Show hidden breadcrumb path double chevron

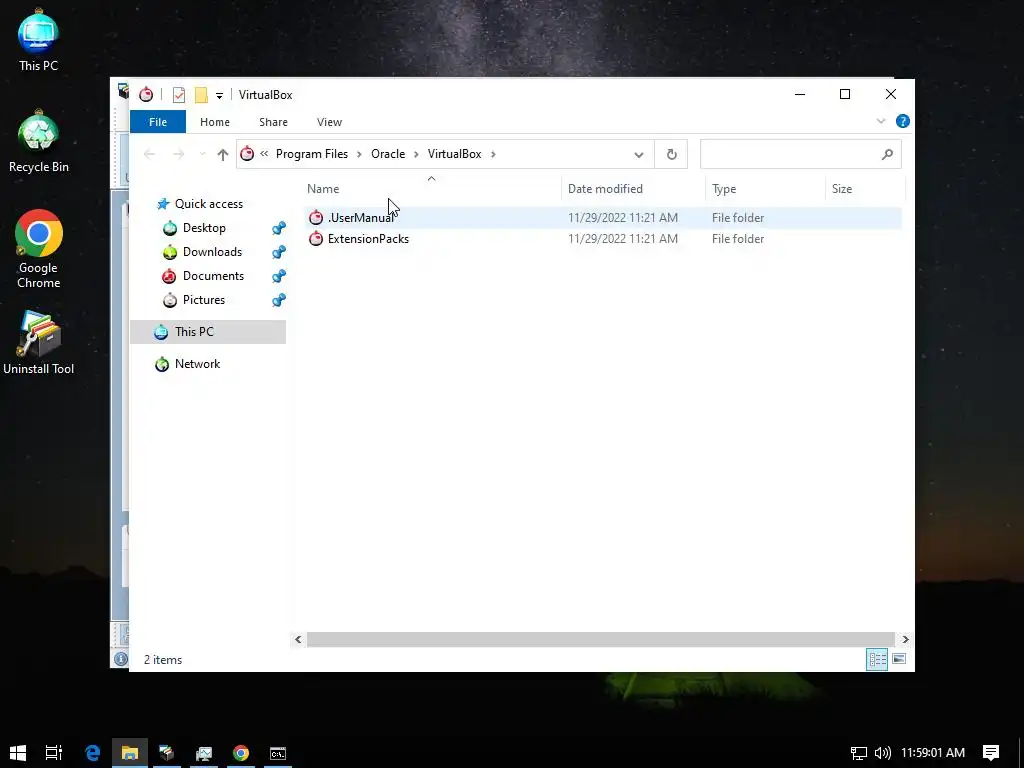click(264, 154)
